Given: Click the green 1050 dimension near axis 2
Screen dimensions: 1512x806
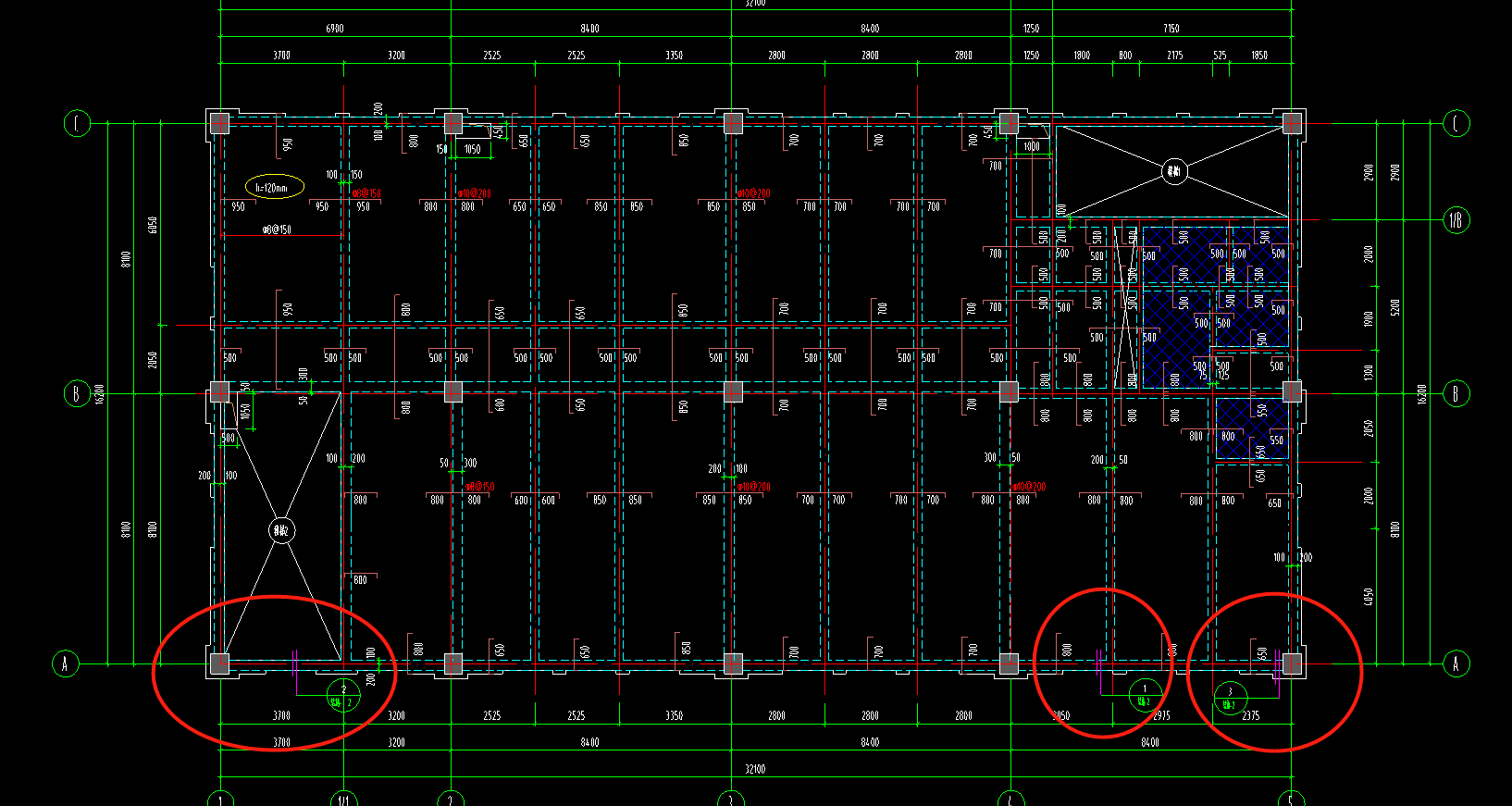Looking at the screenshot, I should (473, 149).
